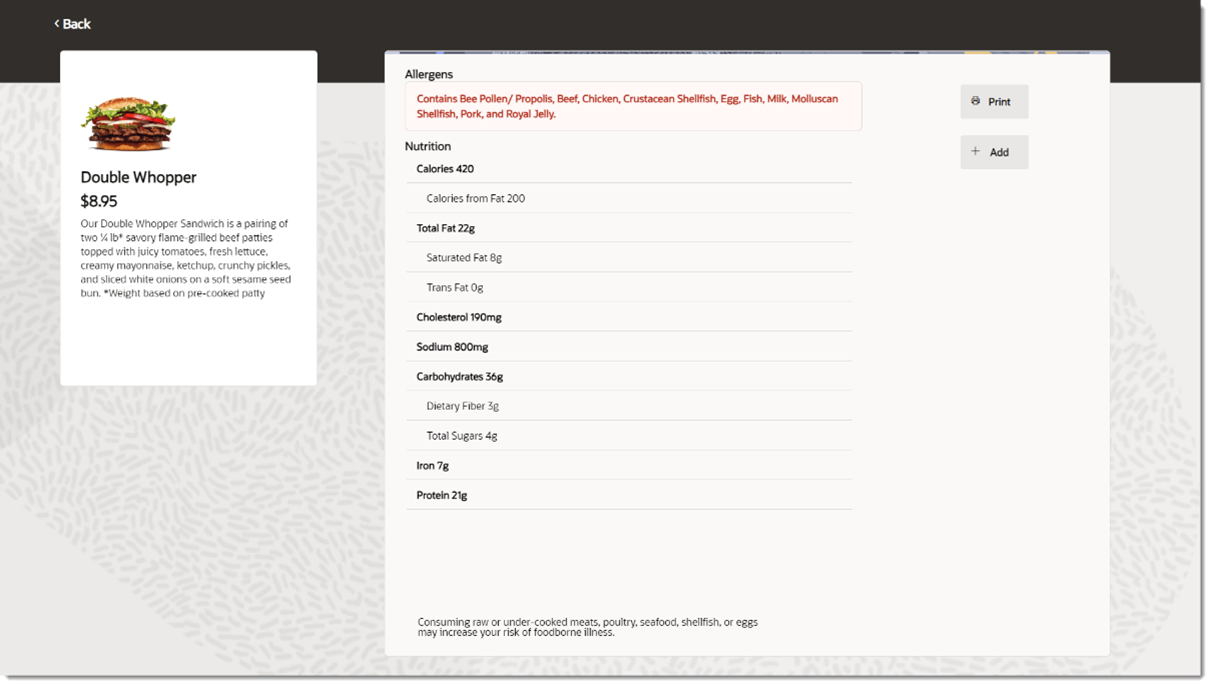Image resolution: width=1210 pixels, height=685 pixels.
Task: Add the Double Whopper to the order
Action: point(994,152)
